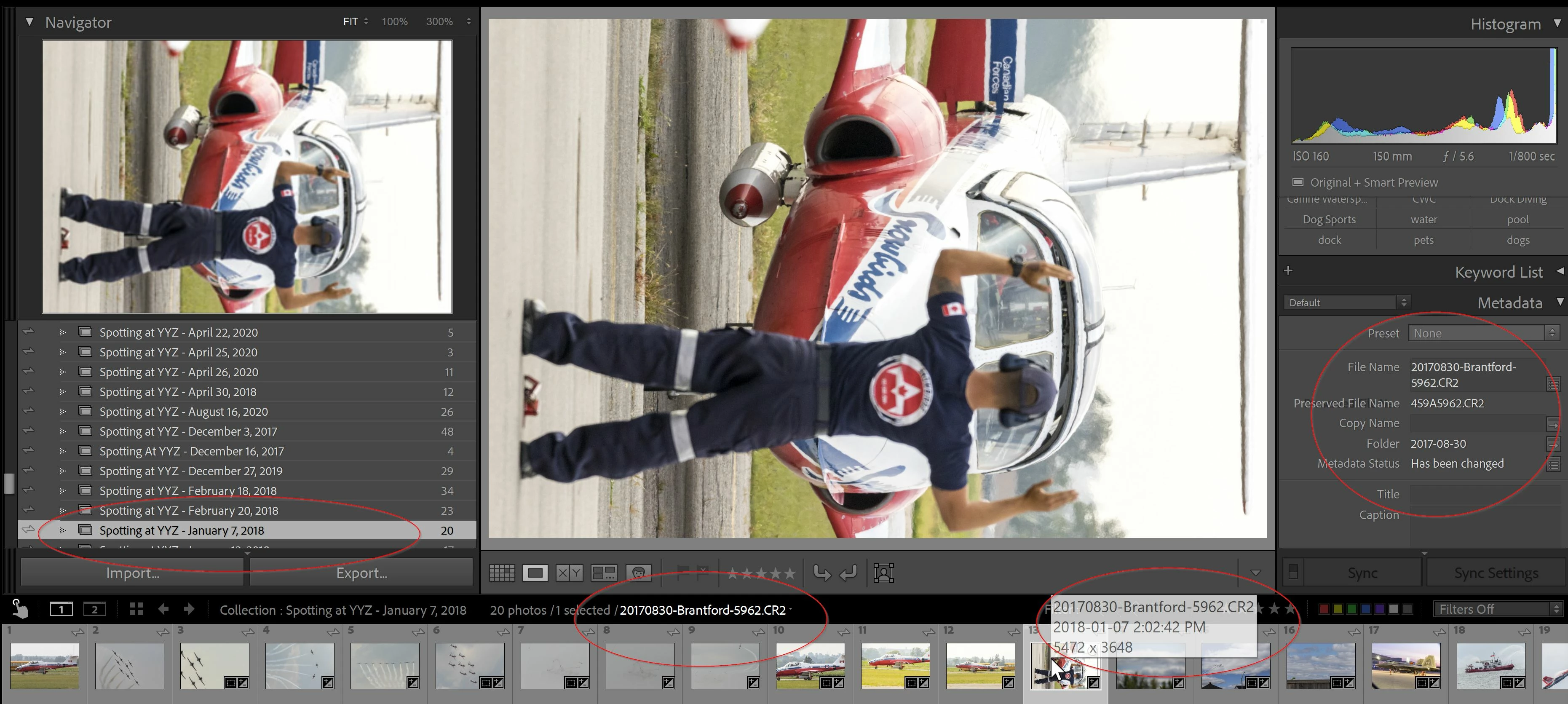This screenshot has width=1568, height=704.
Task: Rotate photo clockwise with toolbar arrow
Action: pyautogui.click(x=848, y=573)
